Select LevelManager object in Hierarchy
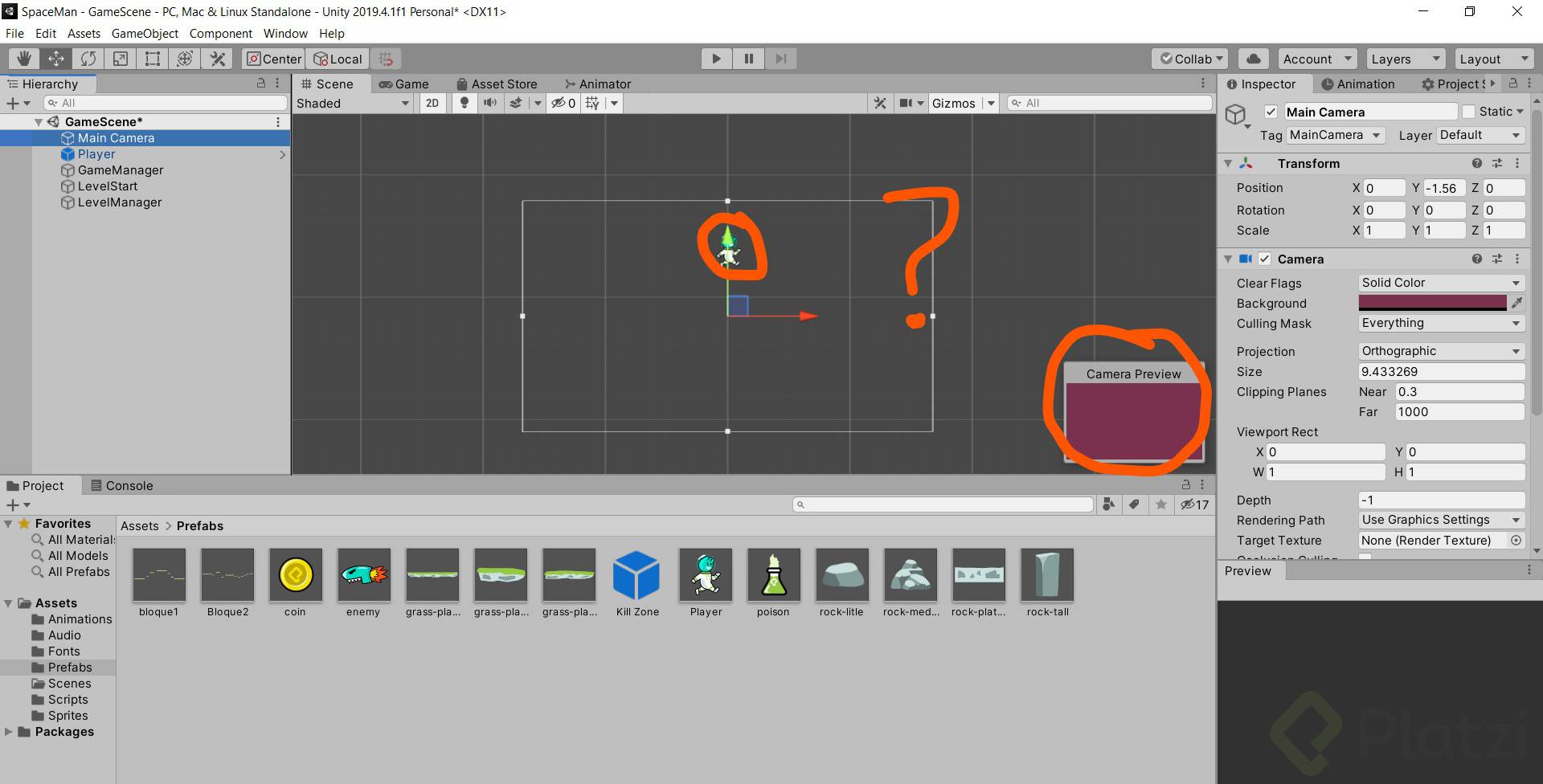1543x784 pixels. [x=120, y=202]
